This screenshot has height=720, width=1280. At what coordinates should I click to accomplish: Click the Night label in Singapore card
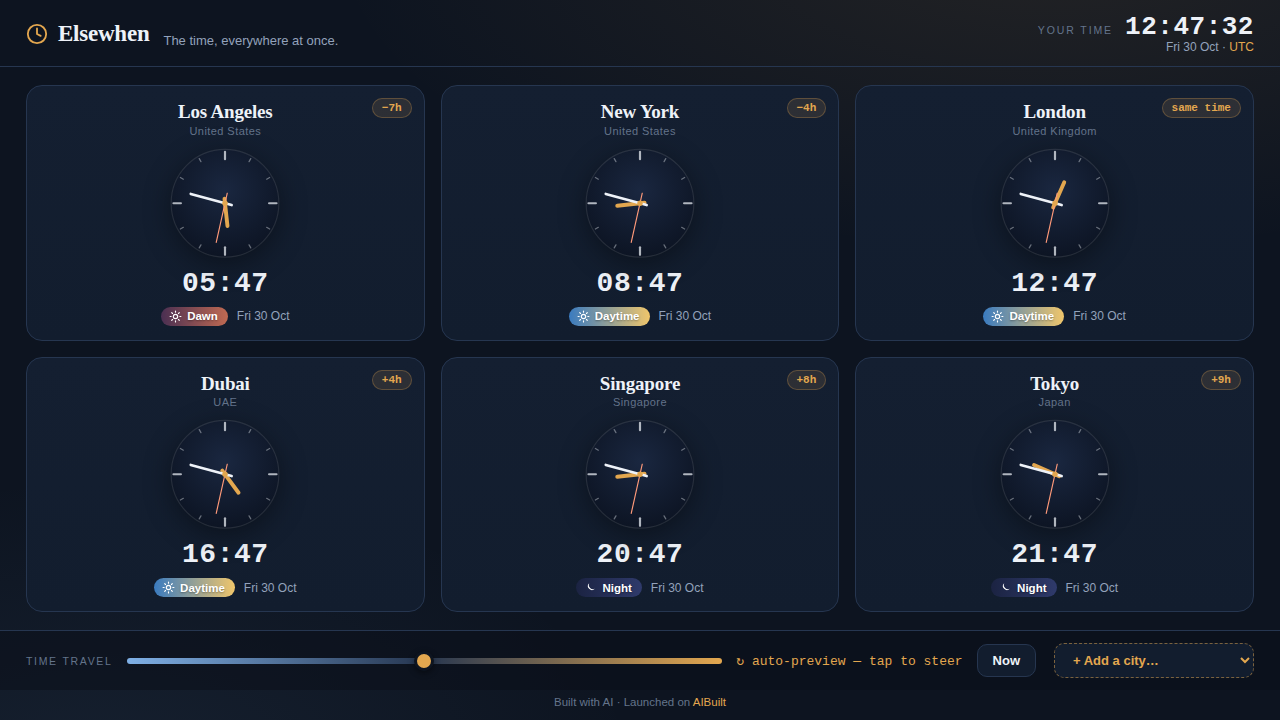click(x=617, y=588)
